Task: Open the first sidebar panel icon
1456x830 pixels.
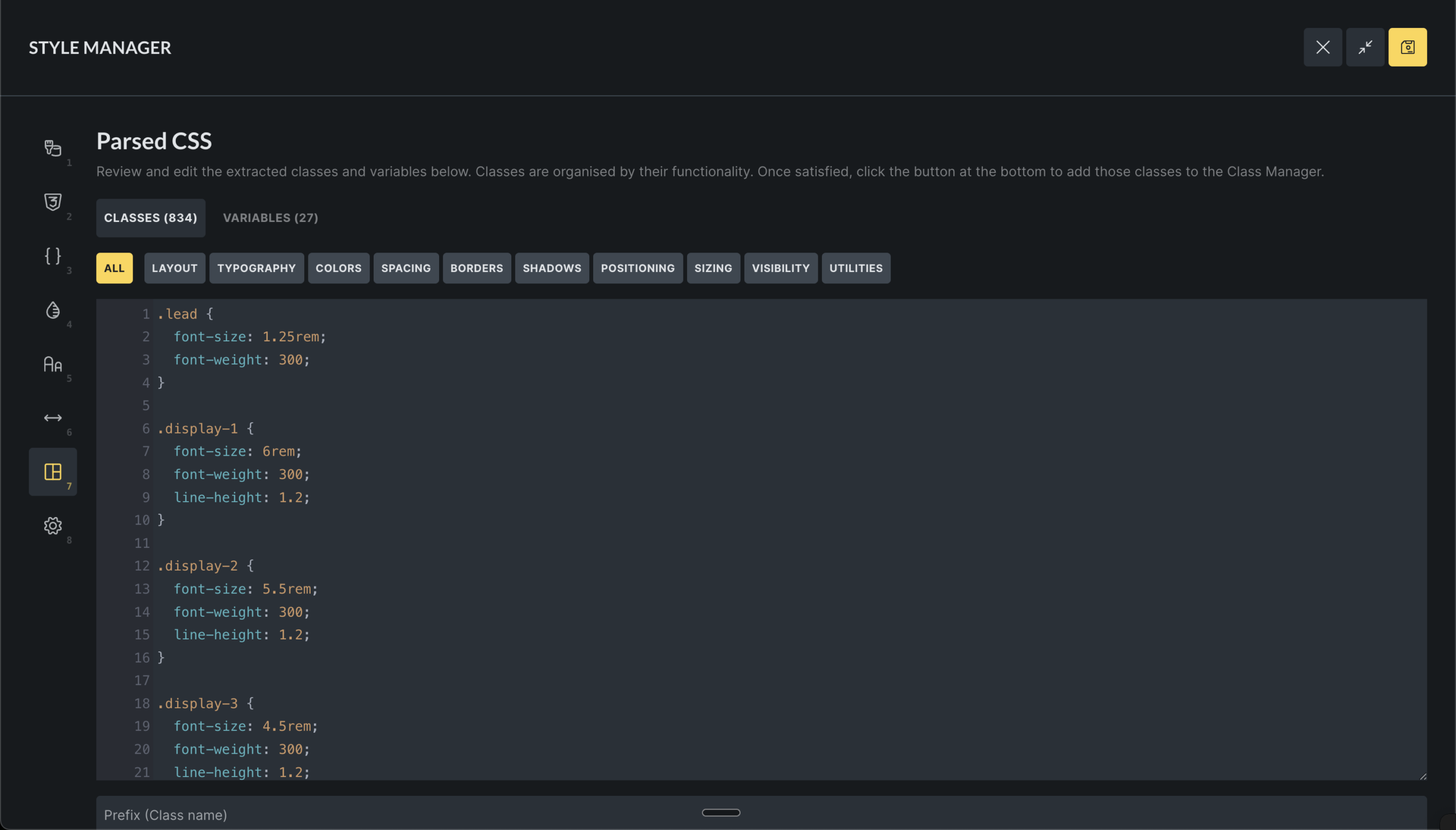Action: pyautogui.click(x=52, y=148)
